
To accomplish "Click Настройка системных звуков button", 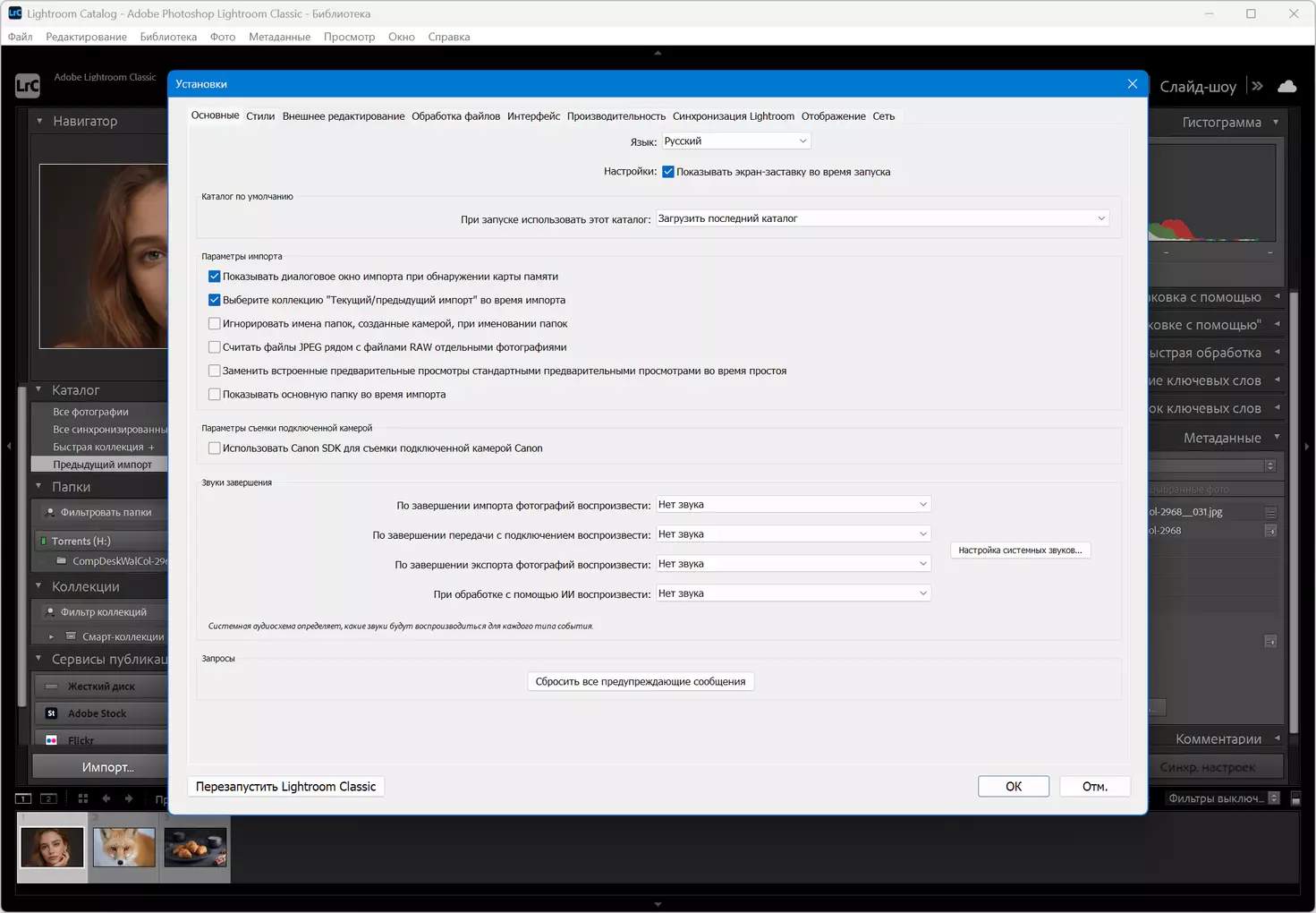I will pyautogui.click(x=1020, y=550).
